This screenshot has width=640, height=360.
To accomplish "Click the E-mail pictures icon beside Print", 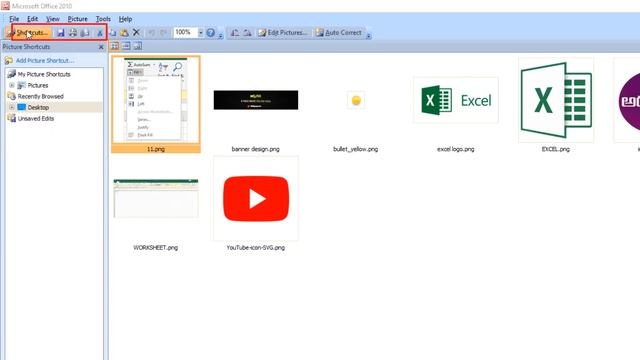I will click(85, 33).
